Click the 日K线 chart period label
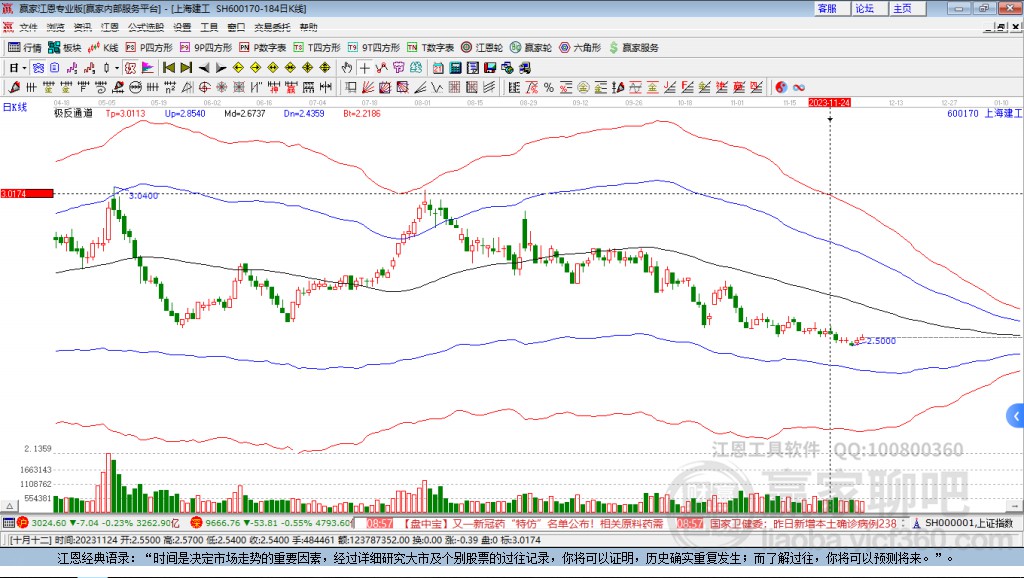The image size is (1024, 578). coord(15,106)
